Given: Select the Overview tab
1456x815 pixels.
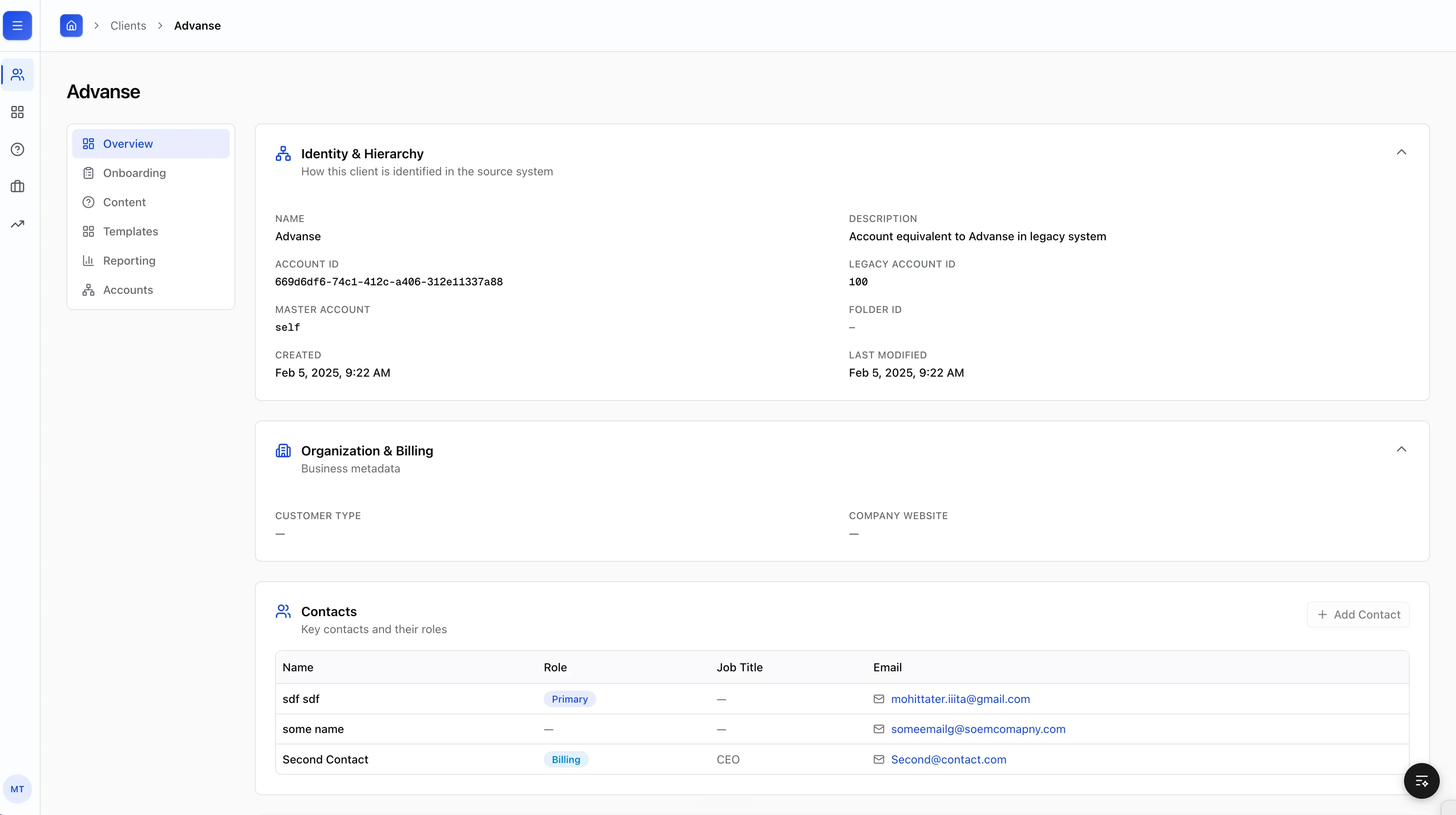Looking at the screenshot, I should (x=151, y=144).
